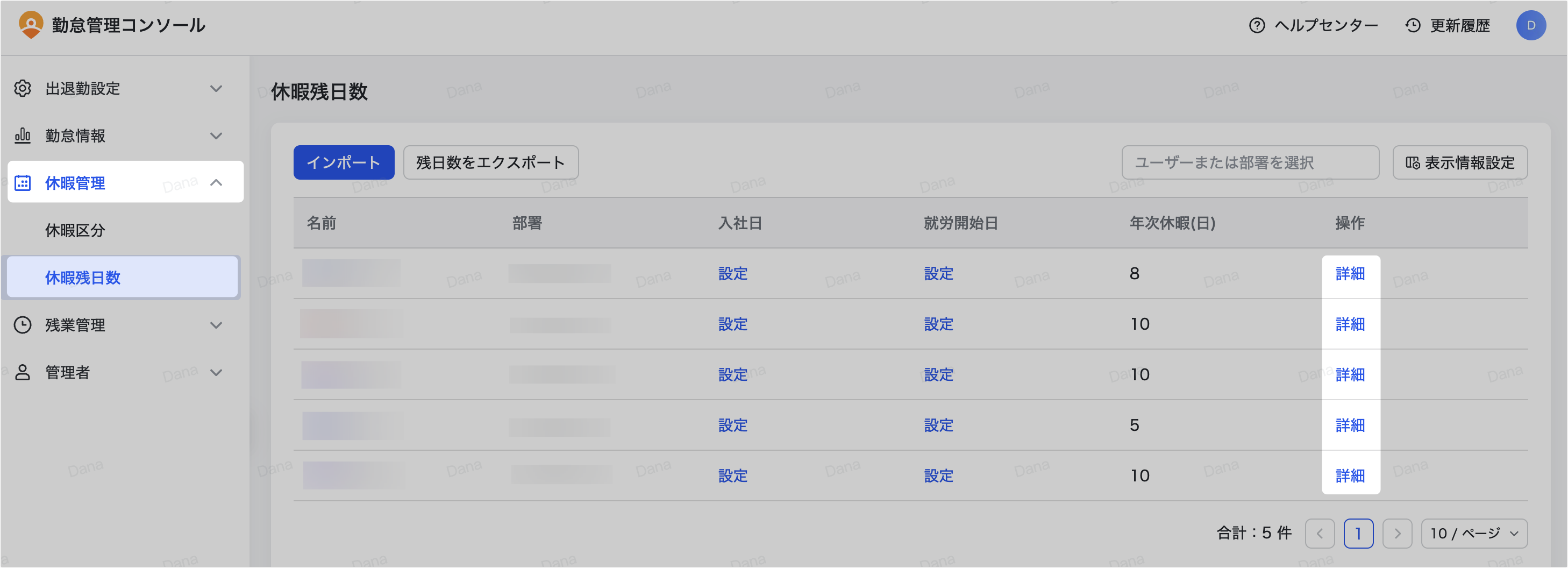Click the 更新履歴 clock history icon
Viewport: 1568px width, 568px height.
[x=1412, y=26]
